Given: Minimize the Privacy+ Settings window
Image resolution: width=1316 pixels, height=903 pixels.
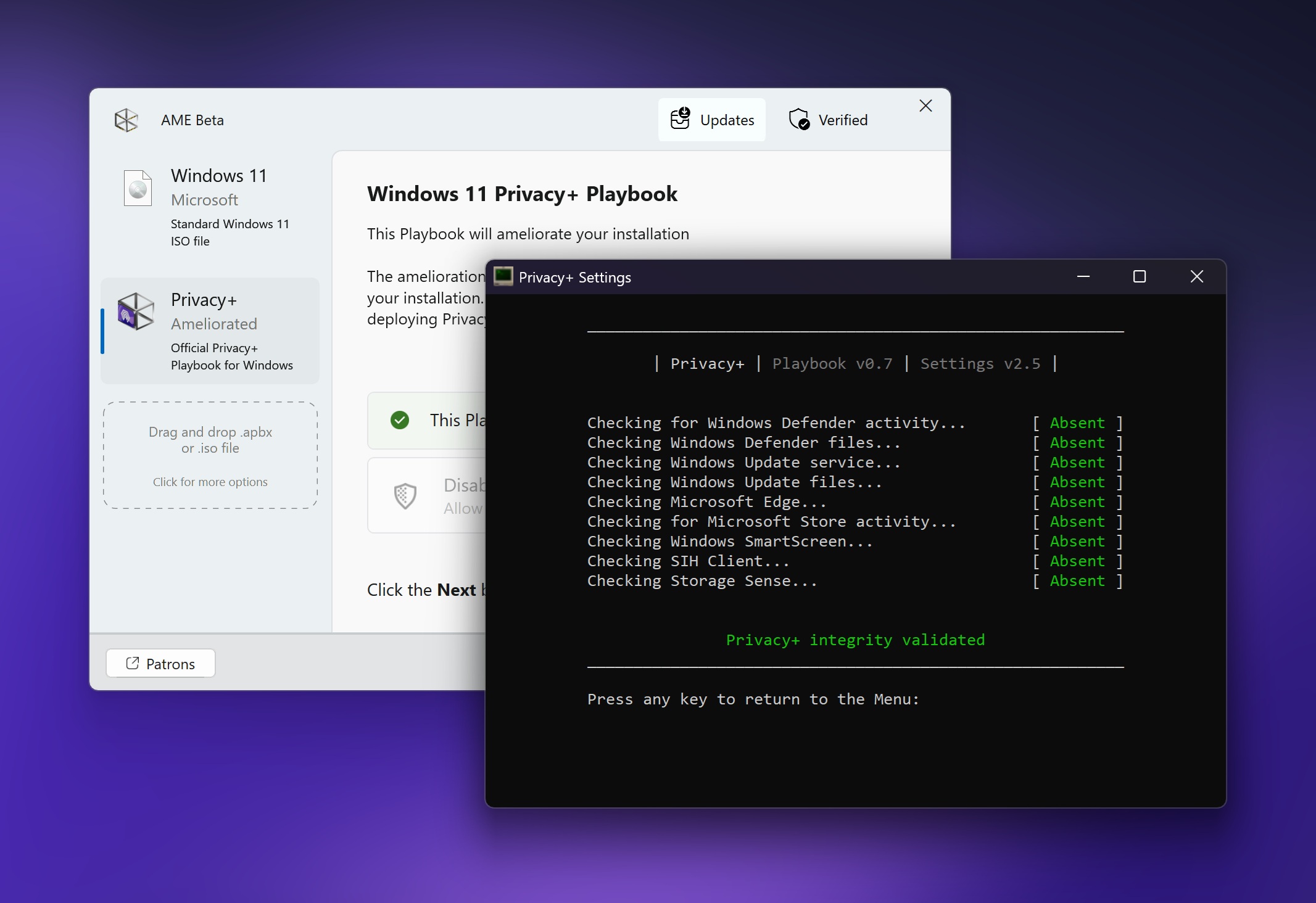Looking at the screenshot, I should tap(1083, 276).
